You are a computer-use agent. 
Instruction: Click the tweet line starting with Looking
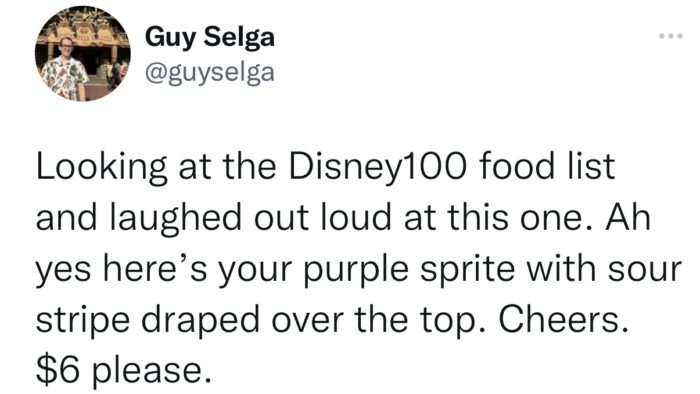tap(325, 168)
